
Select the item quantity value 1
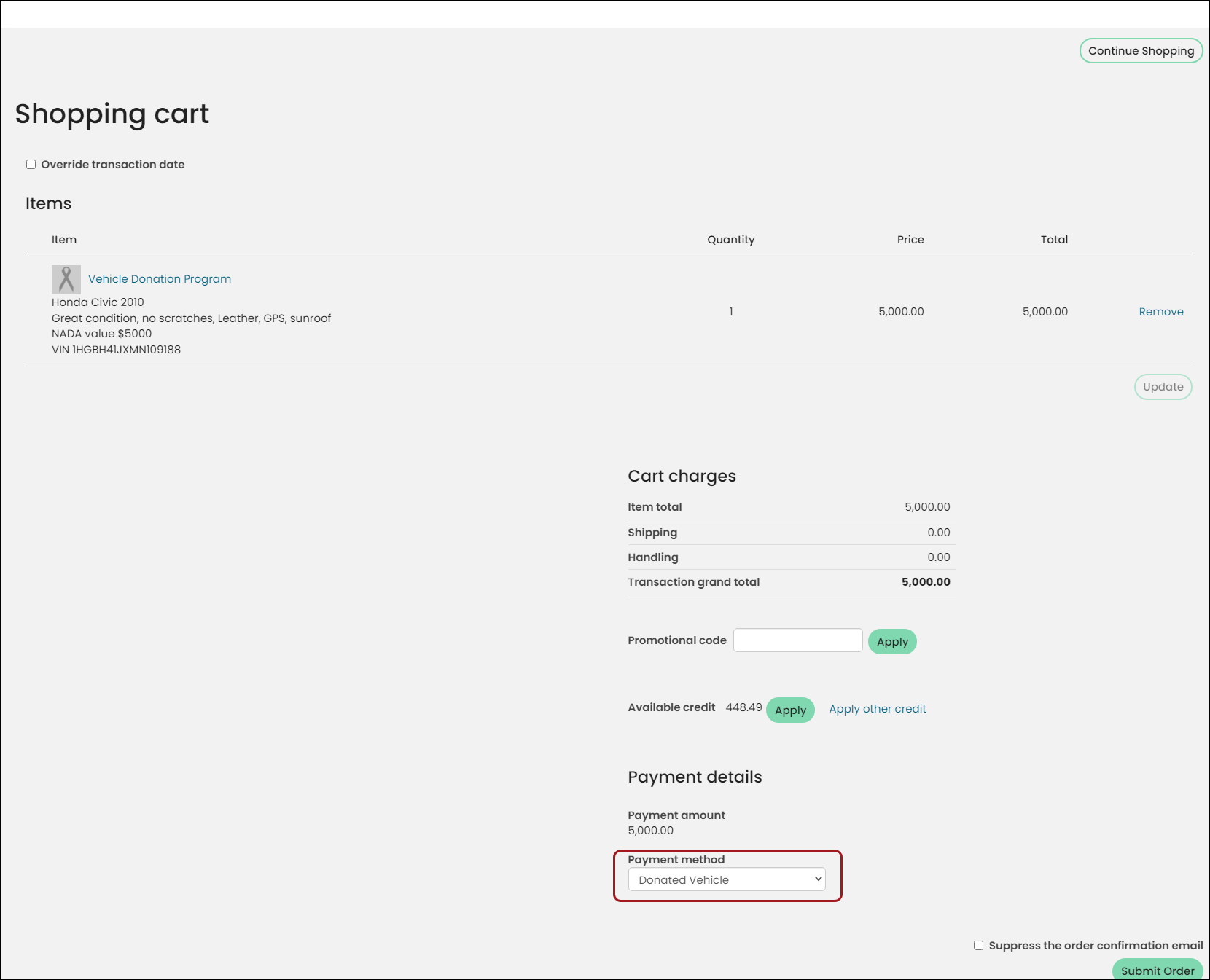pos(731,312)
